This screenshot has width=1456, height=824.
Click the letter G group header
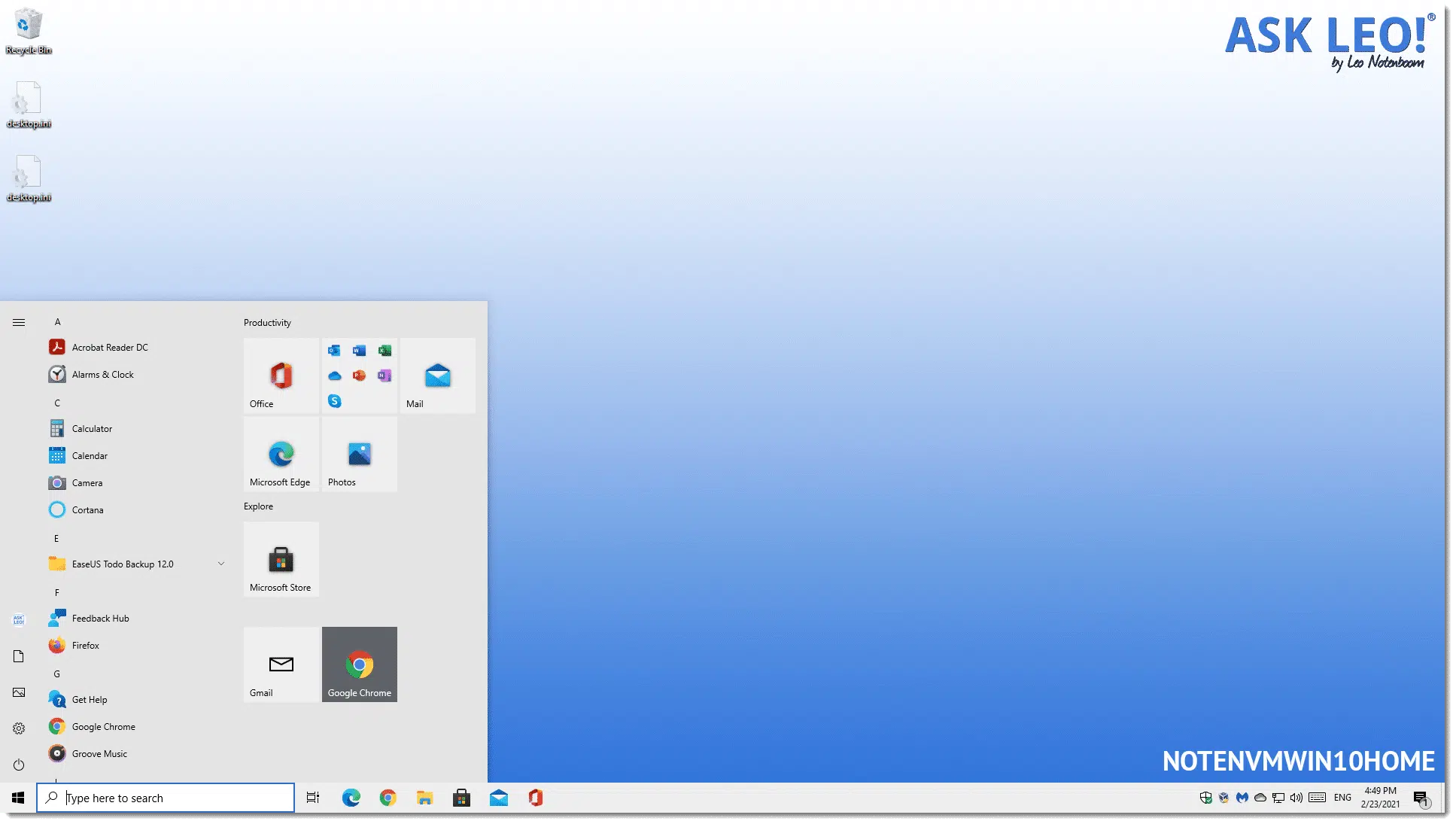pyautogui.click(x=57, y=673)
